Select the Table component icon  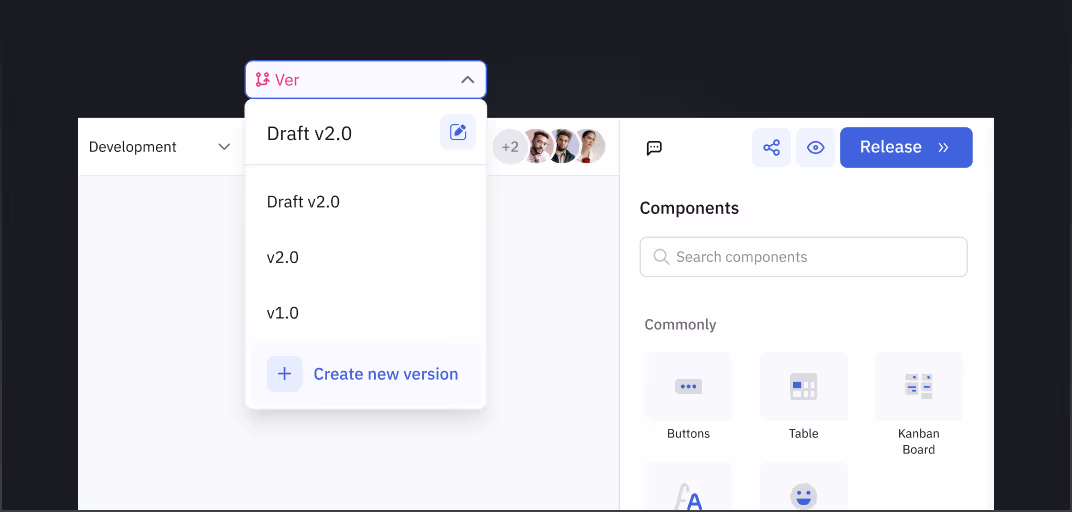[803, 386]
